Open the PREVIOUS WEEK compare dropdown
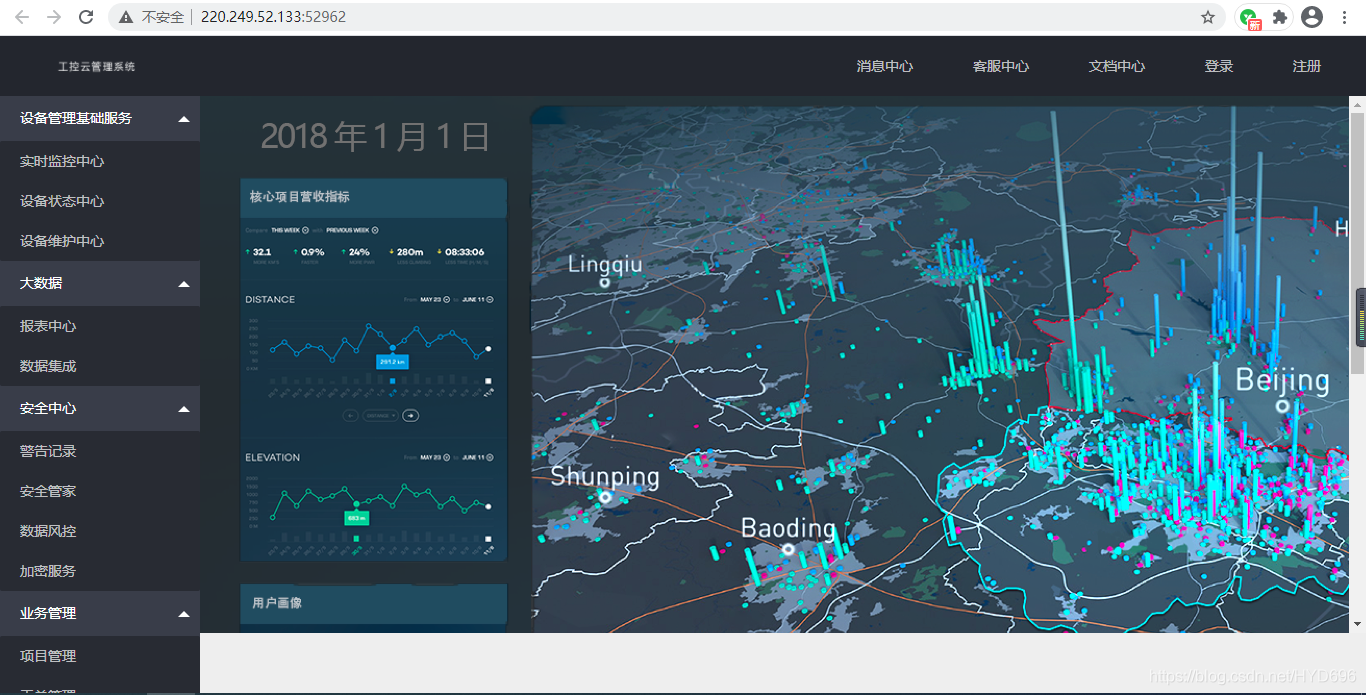The image size is (1366, 695). pos(352,230)
